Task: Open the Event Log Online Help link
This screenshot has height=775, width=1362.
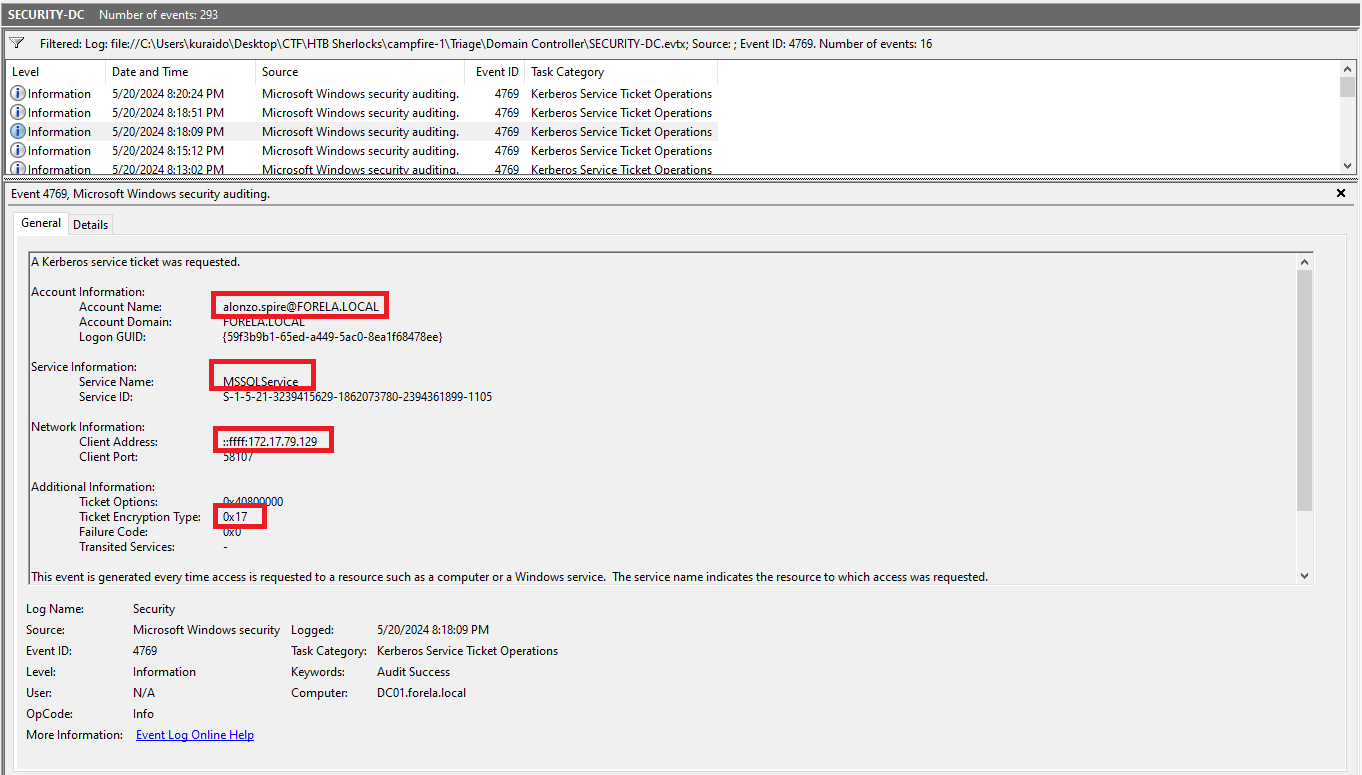Action: [x=194, y=735]
